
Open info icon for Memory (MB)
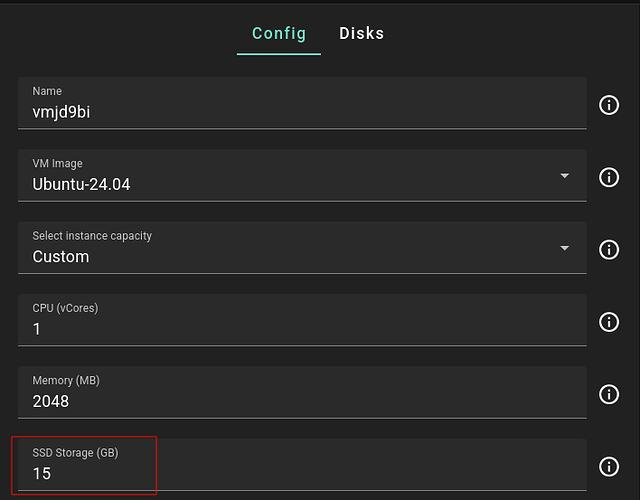[609, 394]
